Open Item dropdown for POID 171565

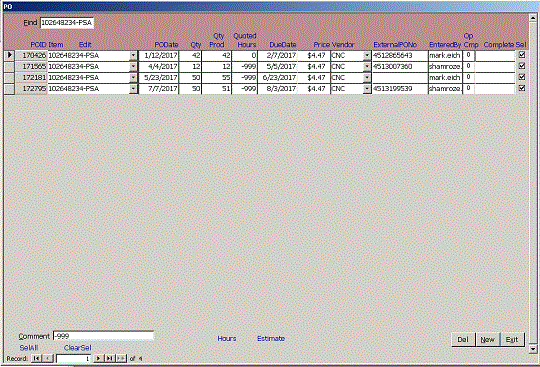coord(133,66)
